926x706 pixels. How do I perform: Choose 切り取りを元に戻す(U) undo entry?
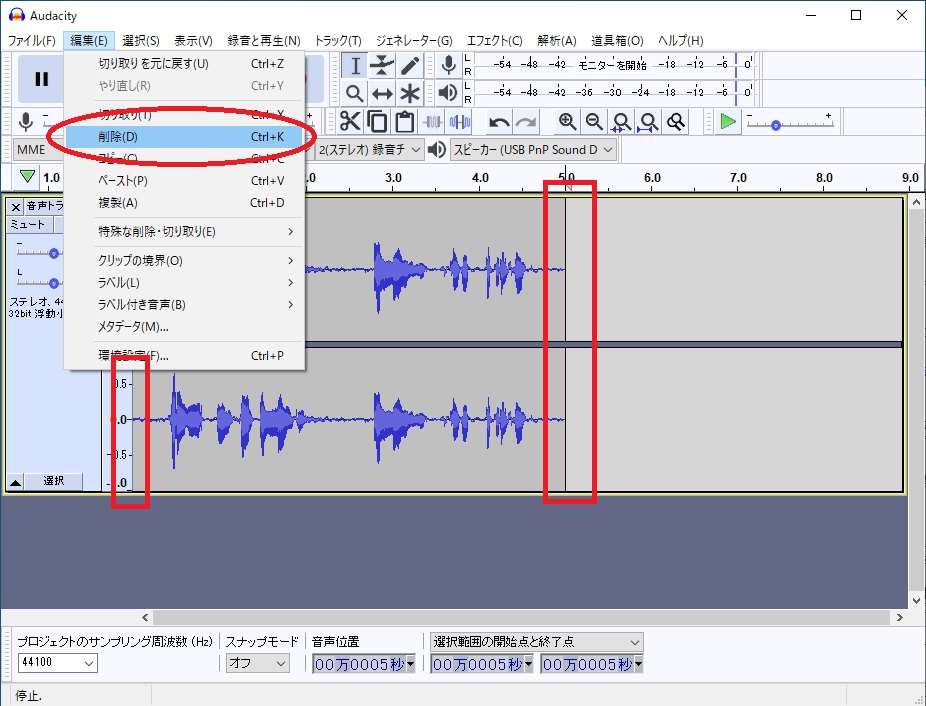tap(184, 64)
